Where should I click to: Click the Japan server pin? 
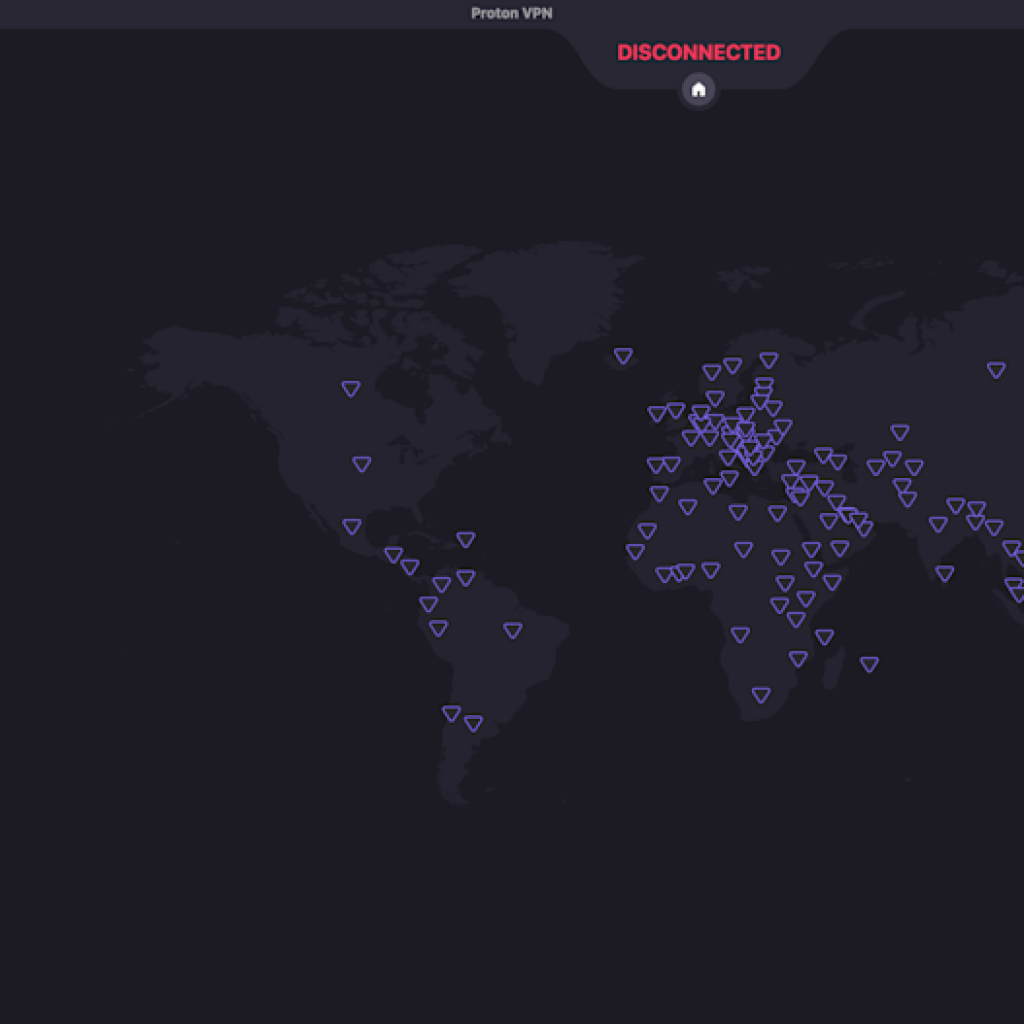click(x=994, y=368)
